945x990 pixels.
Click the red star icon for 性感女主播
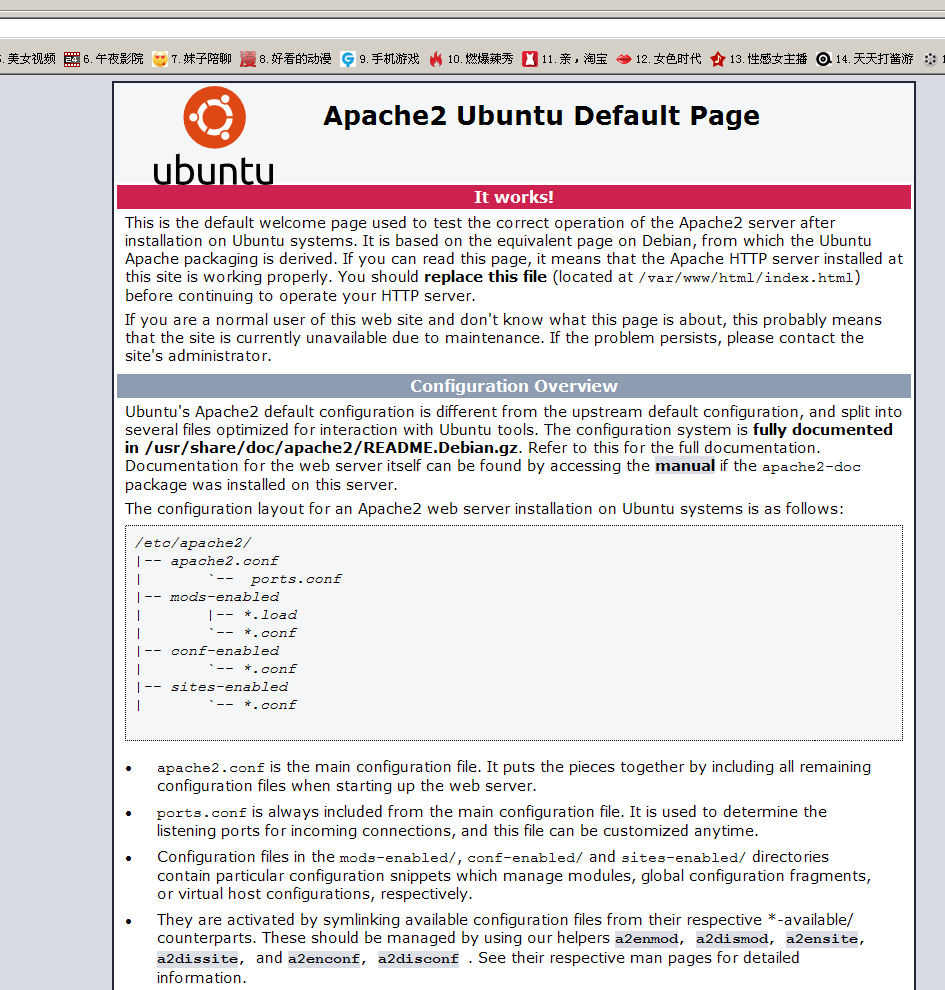(x=718, y=59)
